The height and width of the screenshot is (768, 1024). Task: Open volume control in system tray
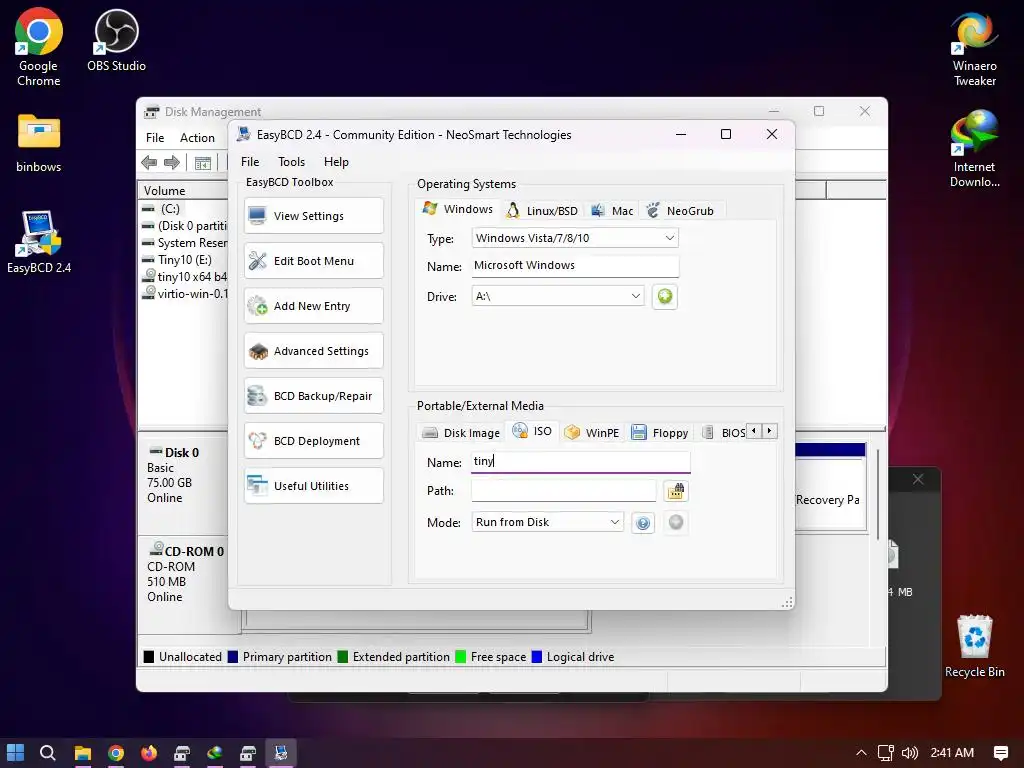909,753
